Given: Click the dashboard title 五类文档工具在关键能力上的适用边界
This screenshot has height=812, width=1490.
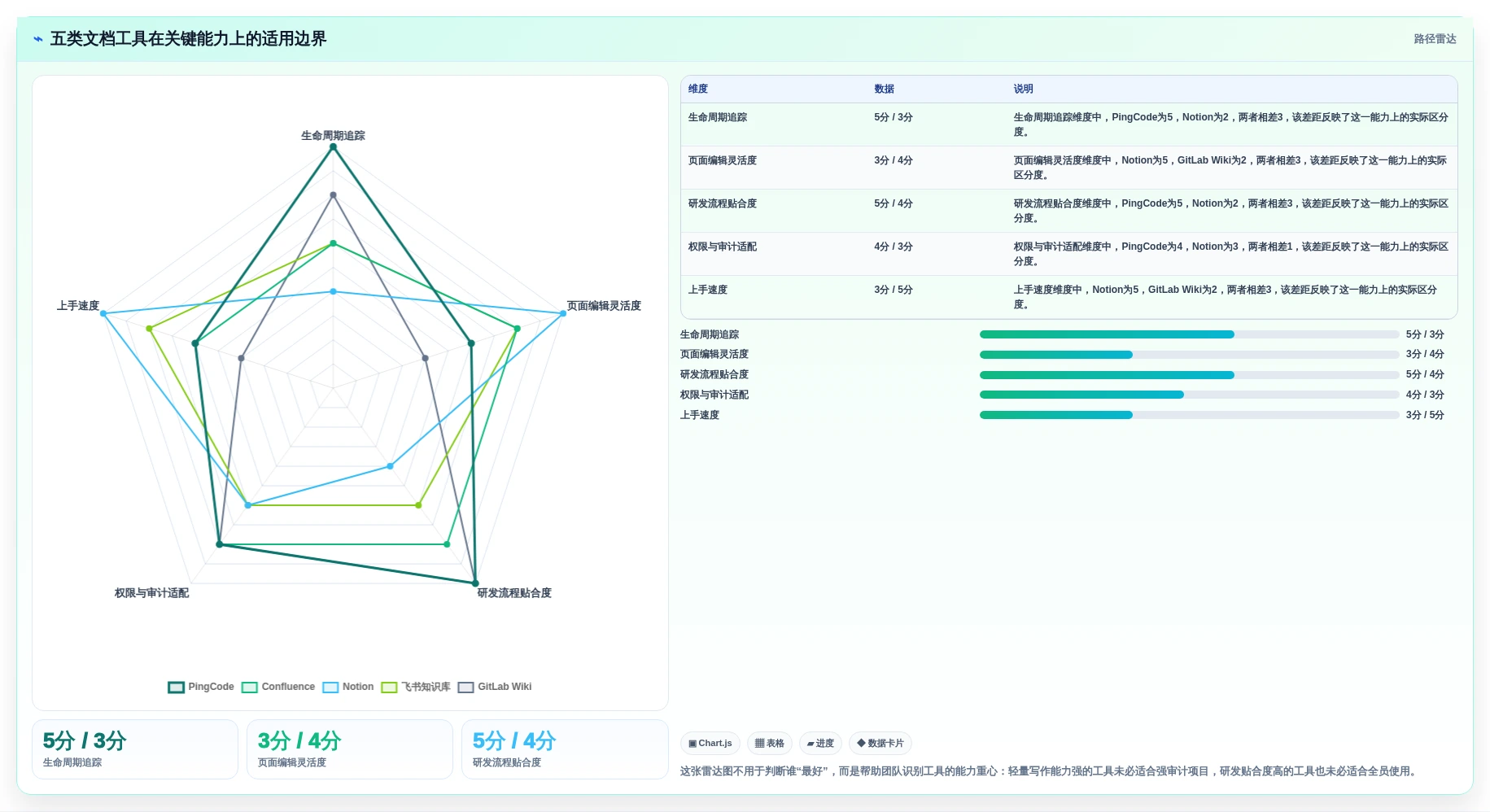Looking at the screenshot, I should pyautogui.click(x=188, y=39).
